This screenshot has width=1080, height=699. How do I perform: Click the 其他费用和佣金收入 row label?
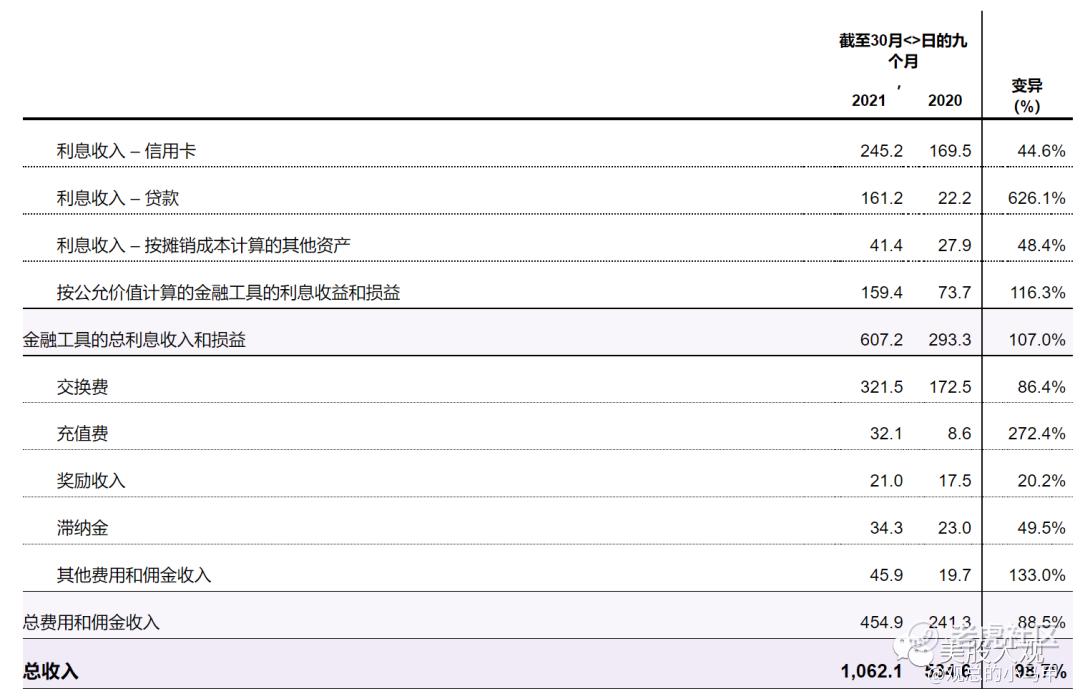coord(134,575)
